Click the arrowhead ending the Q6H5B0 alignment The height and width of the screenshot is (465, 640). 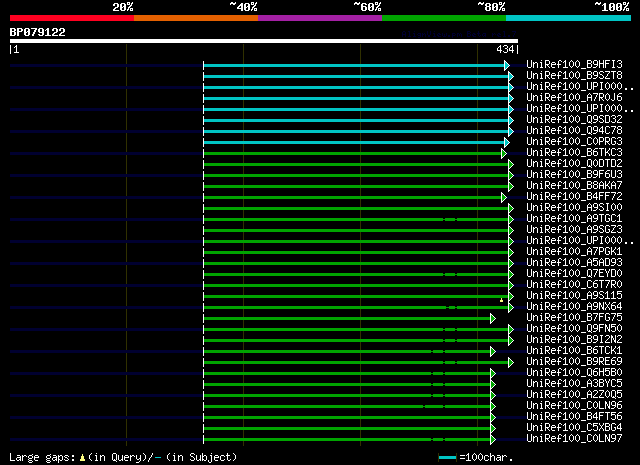click(493, 374)
